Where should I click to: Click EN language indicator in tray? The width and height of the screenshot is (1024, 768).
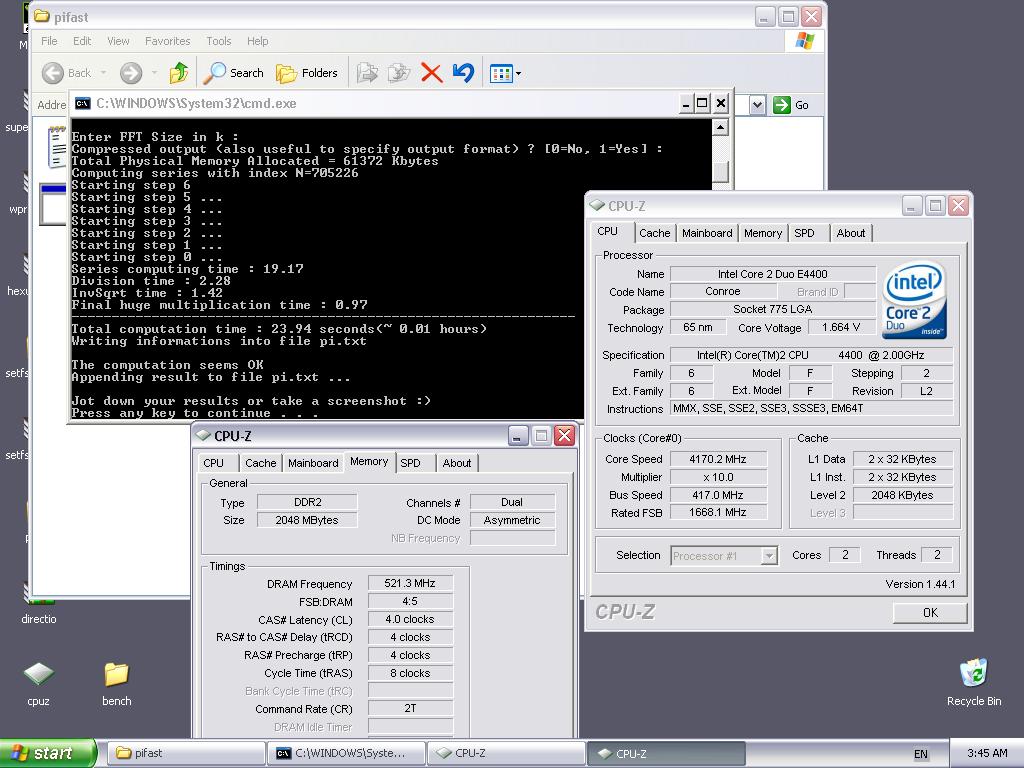coord(920,754)
